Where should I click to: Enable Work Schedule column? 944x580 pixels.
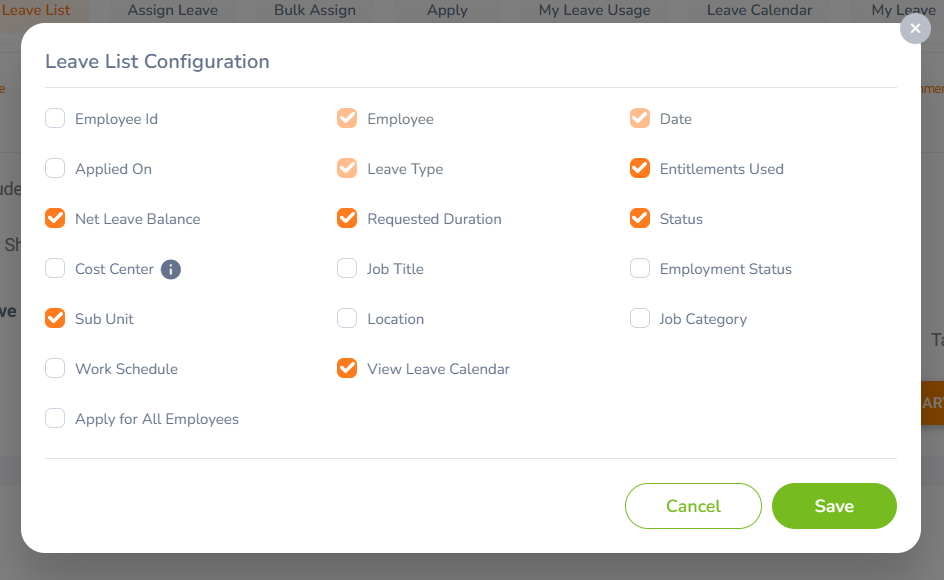[55, 369]
